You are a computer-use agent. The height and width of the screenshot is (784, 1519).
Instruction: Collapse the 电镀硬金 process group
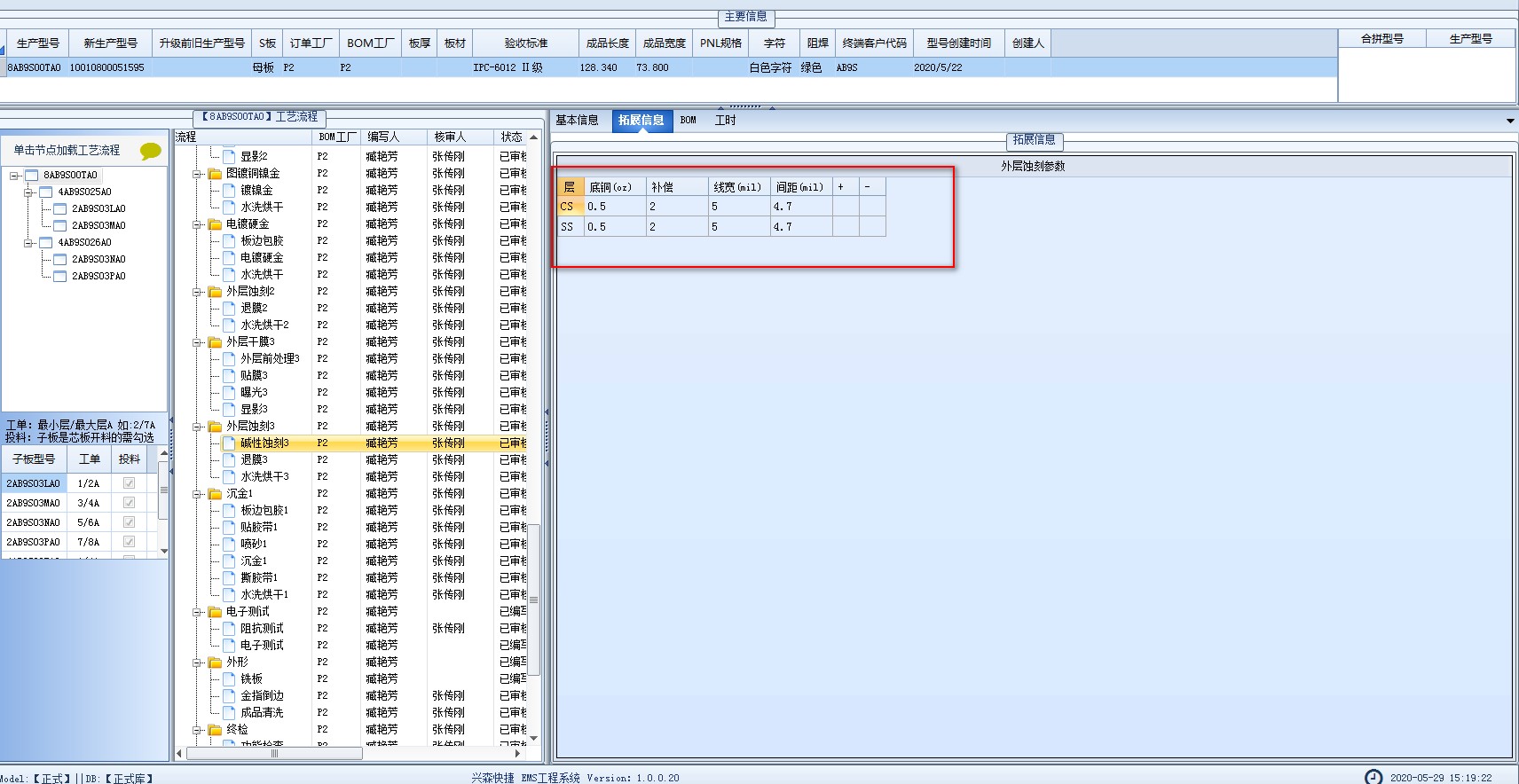tap(197, 224)
